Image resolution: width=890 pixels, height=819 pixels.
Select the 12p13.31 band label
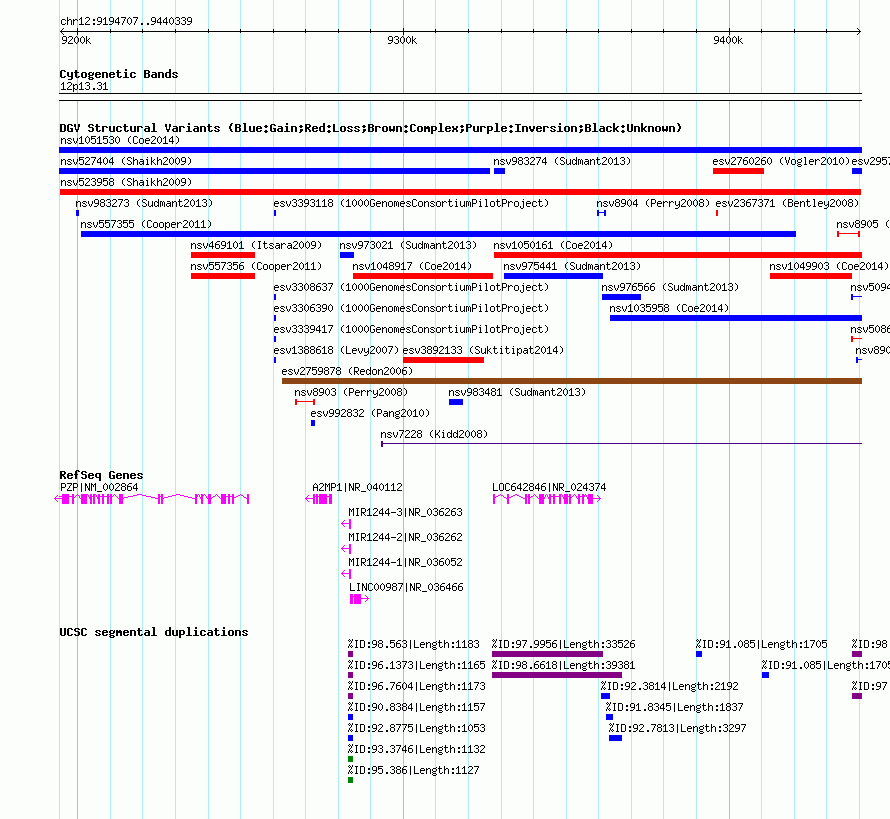tap(84, 87)
